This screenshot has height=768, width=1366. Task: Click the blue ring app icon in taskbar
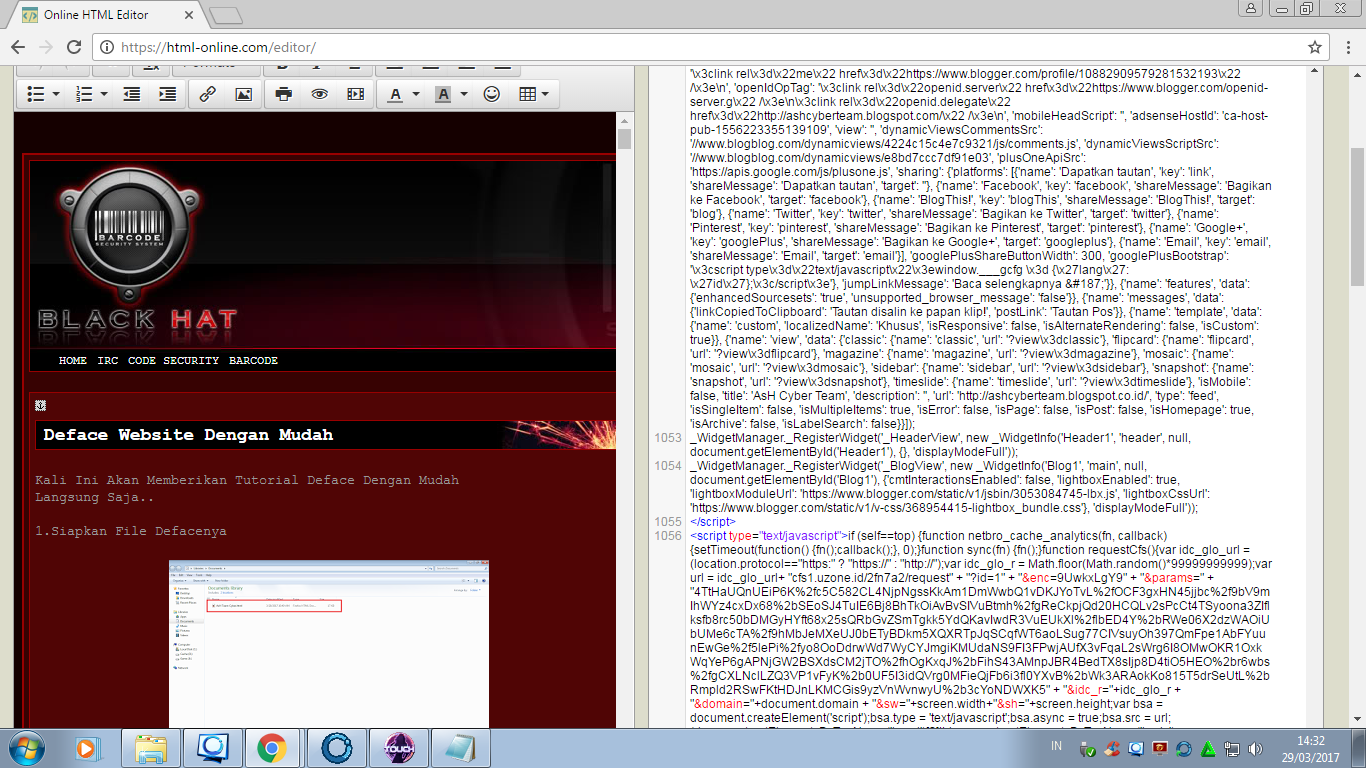coord(336,747)
